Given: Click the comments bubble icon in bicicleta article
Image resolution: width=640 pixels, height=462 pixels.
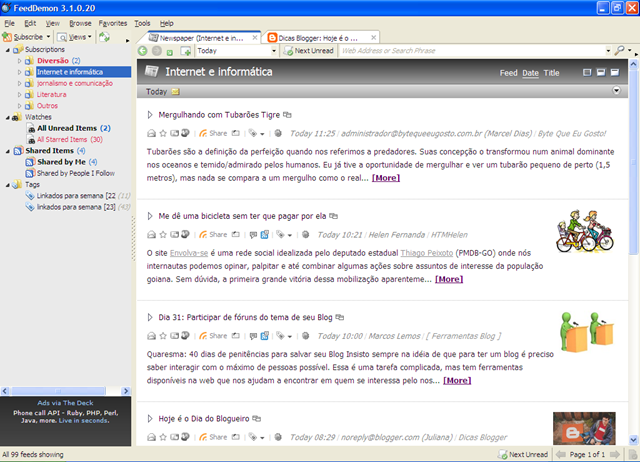Looking at the screenshot, I should tap(253, 234).
